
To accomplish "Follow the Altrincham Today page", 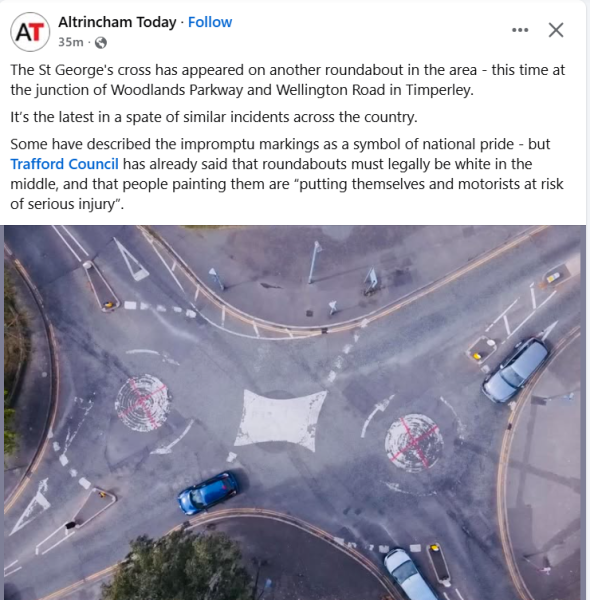I will pos(210,22).
